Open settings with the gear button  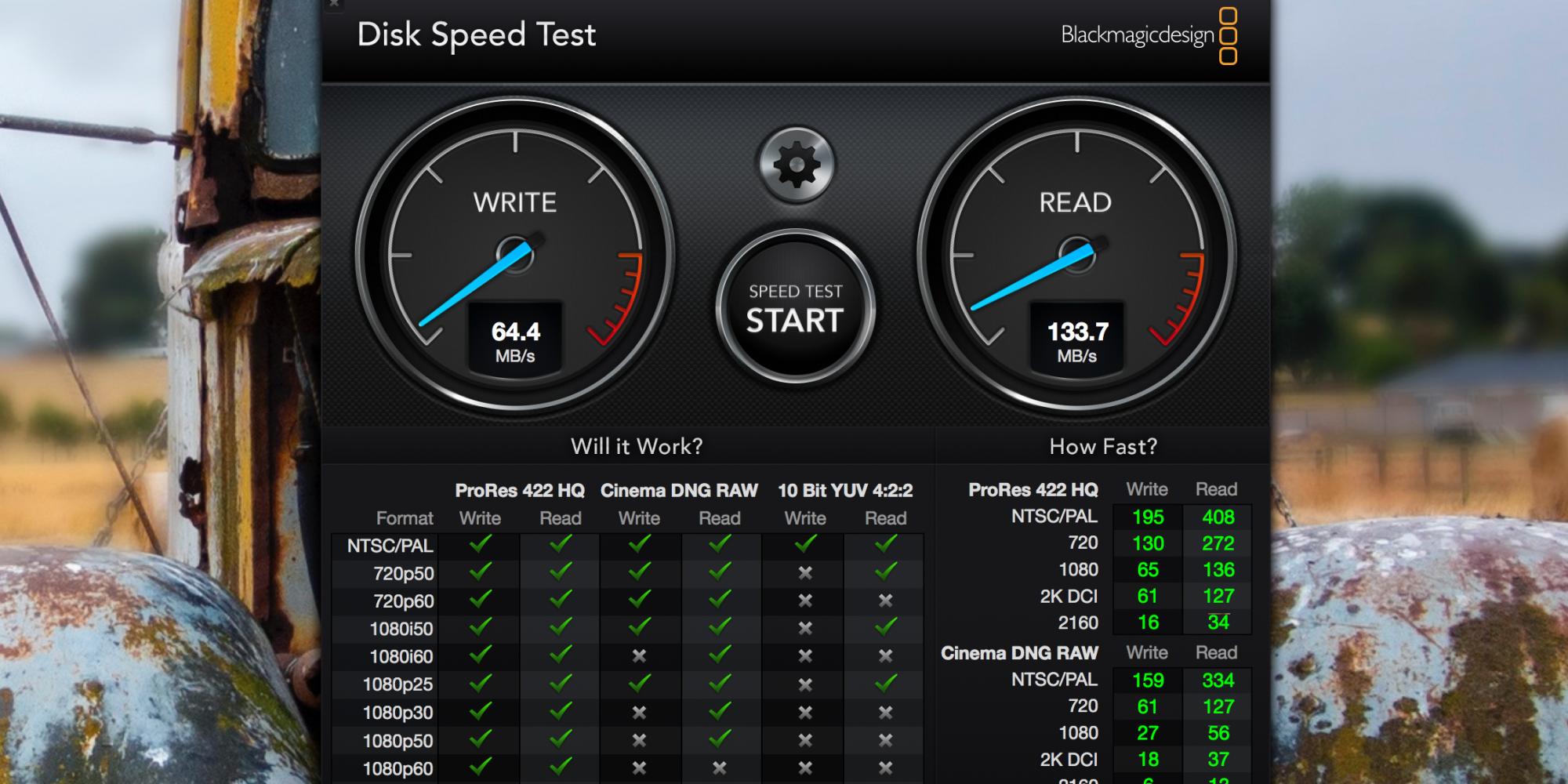[x=796, y=165]
